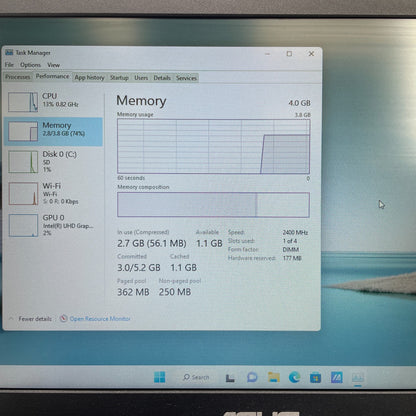Select Wi-Fi performance entry

[x=53, y=193]
